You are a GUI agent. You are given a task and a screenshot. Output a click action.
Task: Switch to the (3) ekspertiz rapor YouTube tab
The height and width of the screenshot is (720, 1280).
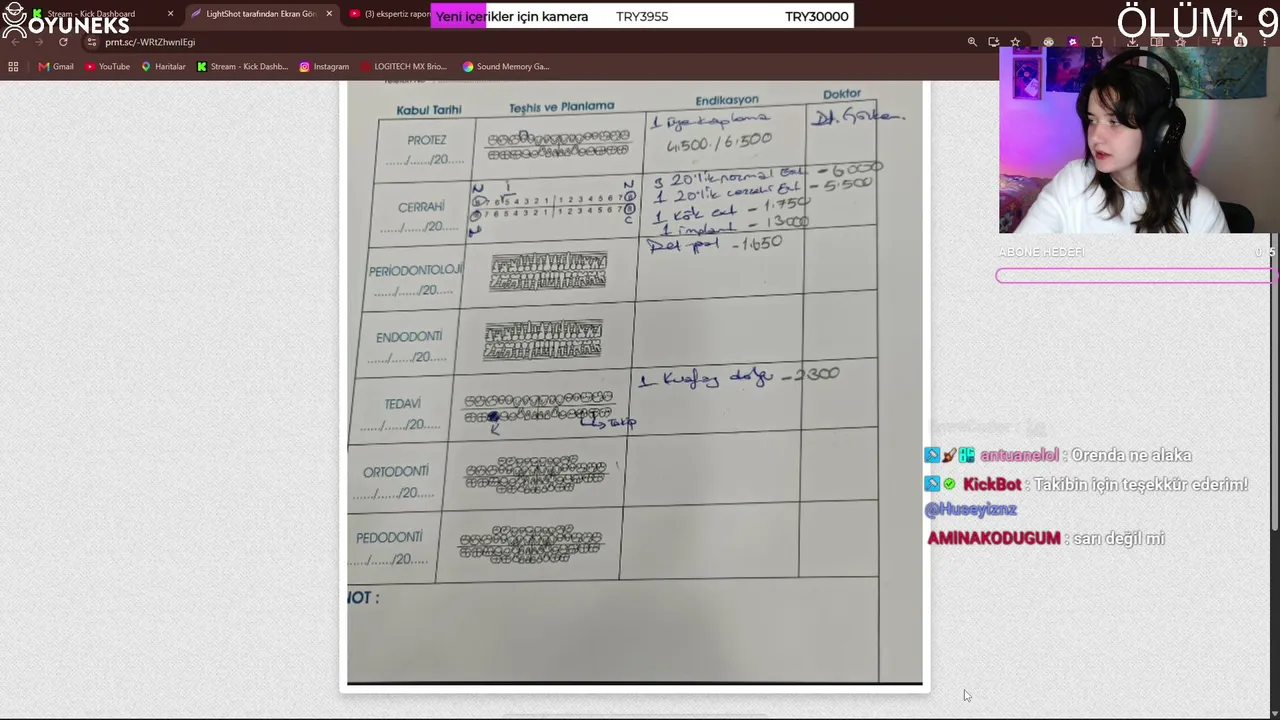coord(390,14)
